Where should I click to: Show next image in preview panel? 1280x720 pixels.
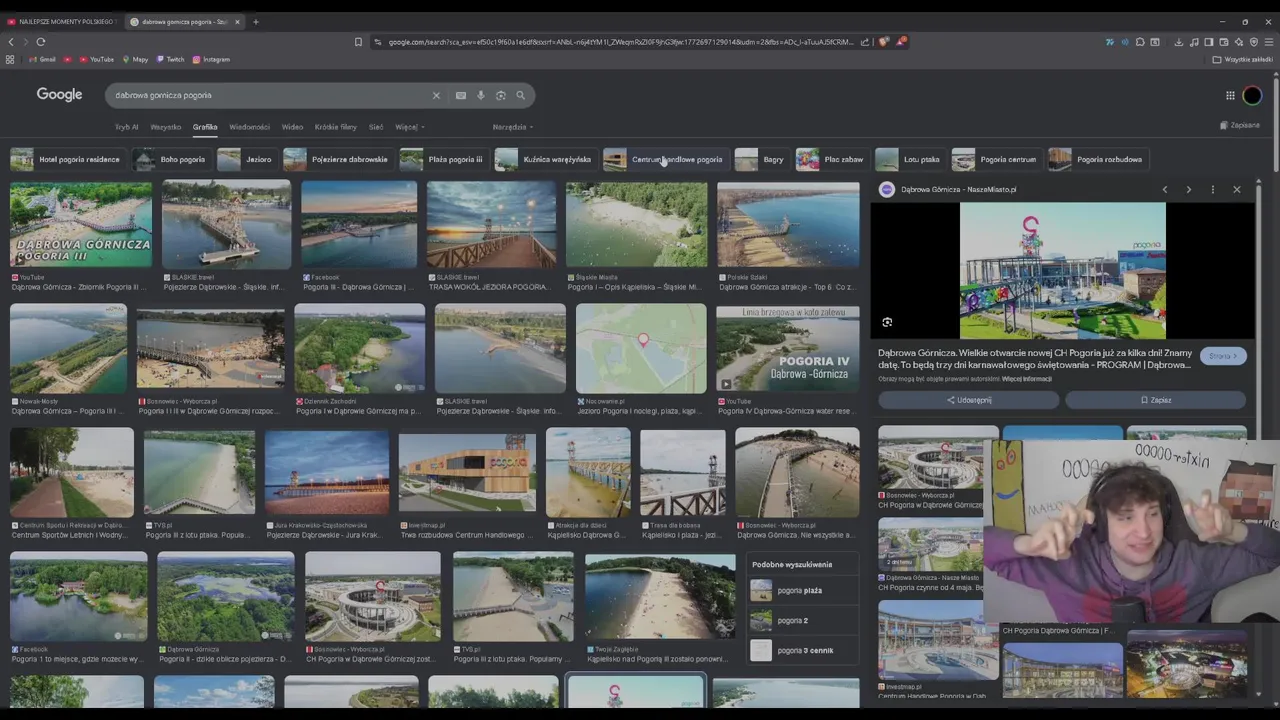pos(1188,189)
